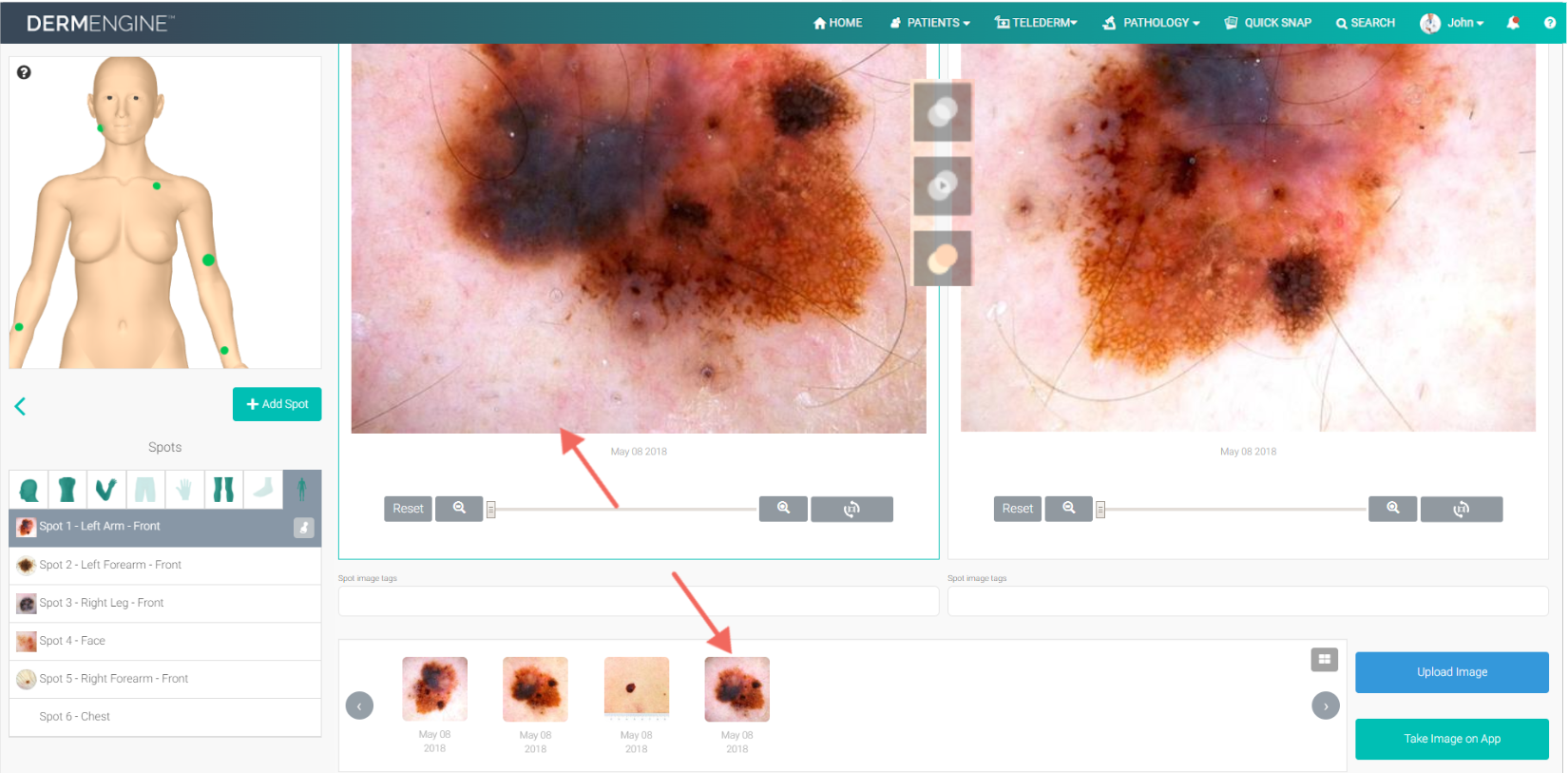Viewport: 1568px width, 773px height.
Task: Navigate to the Home page
Action: [x=837, y=23]
